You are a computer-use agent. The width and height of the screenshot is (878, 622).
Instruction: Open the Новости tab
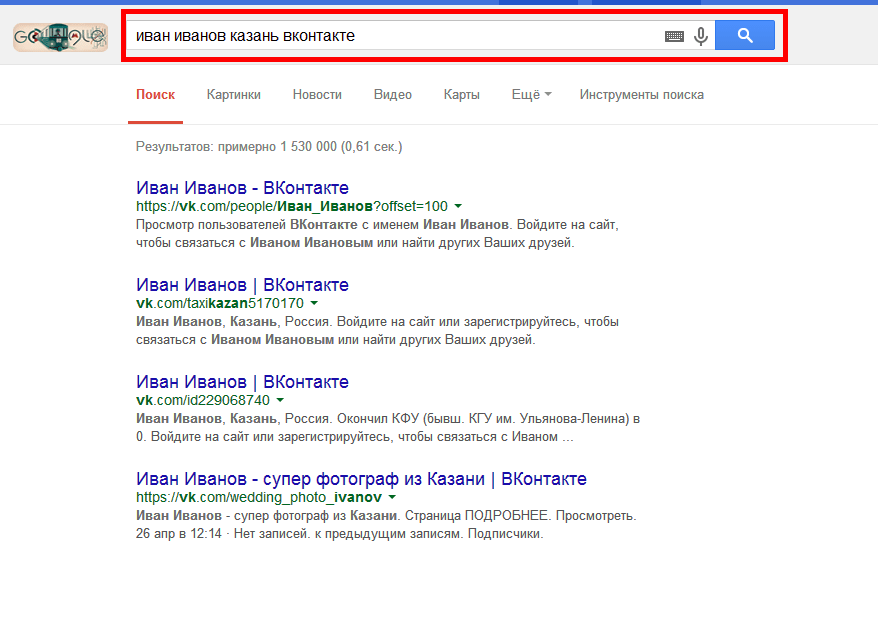317,95
